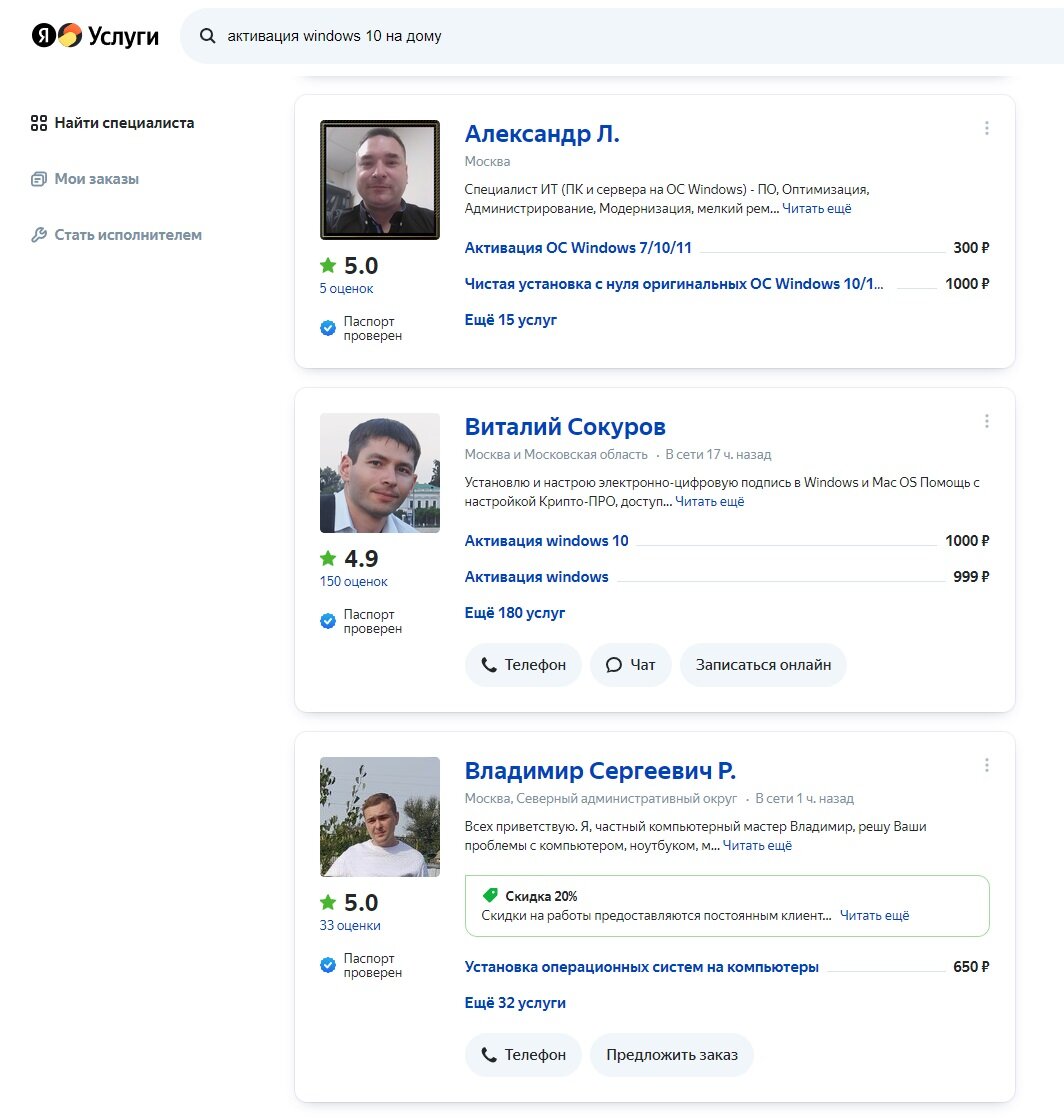The image size is (1064, 1118).
Task: Open Установка операционных систем на компьютеры link
Action: pyautogui.click(x=642, y=968)
